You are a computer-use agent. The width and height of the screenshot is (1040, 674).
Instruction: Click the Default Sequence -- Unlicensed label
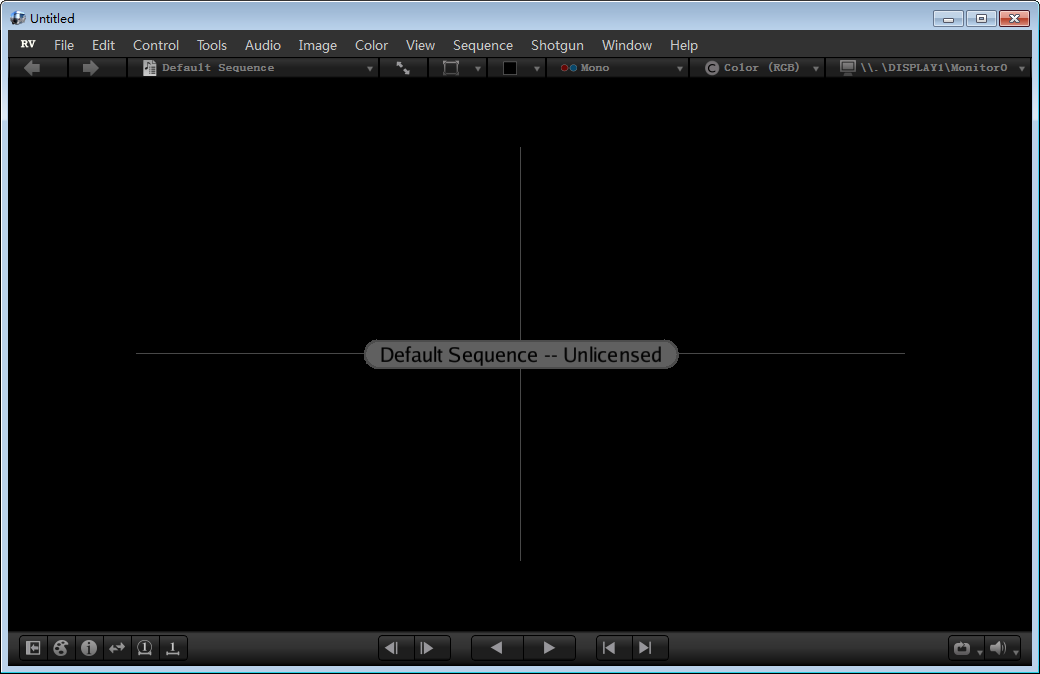click(521, 354)
